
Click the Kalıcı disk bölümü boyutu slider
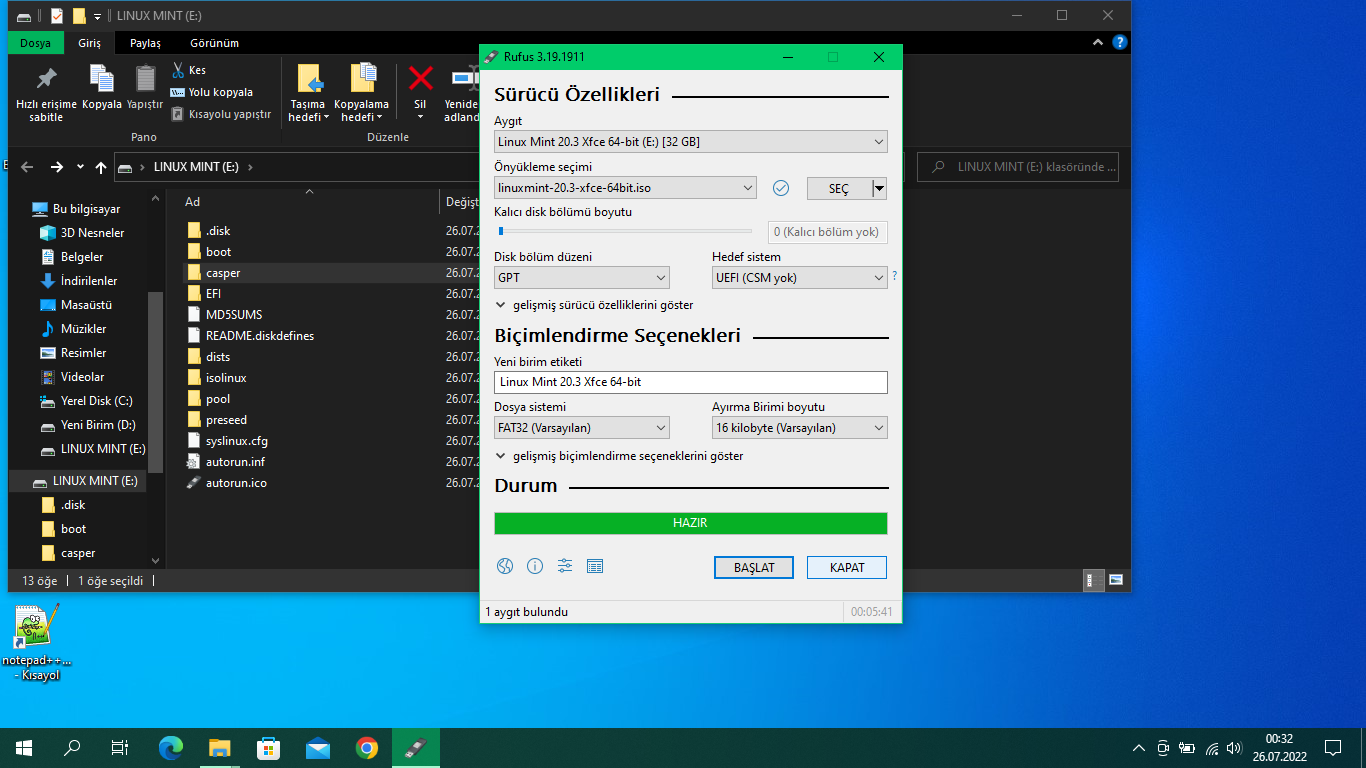click(x=626, y=231)
